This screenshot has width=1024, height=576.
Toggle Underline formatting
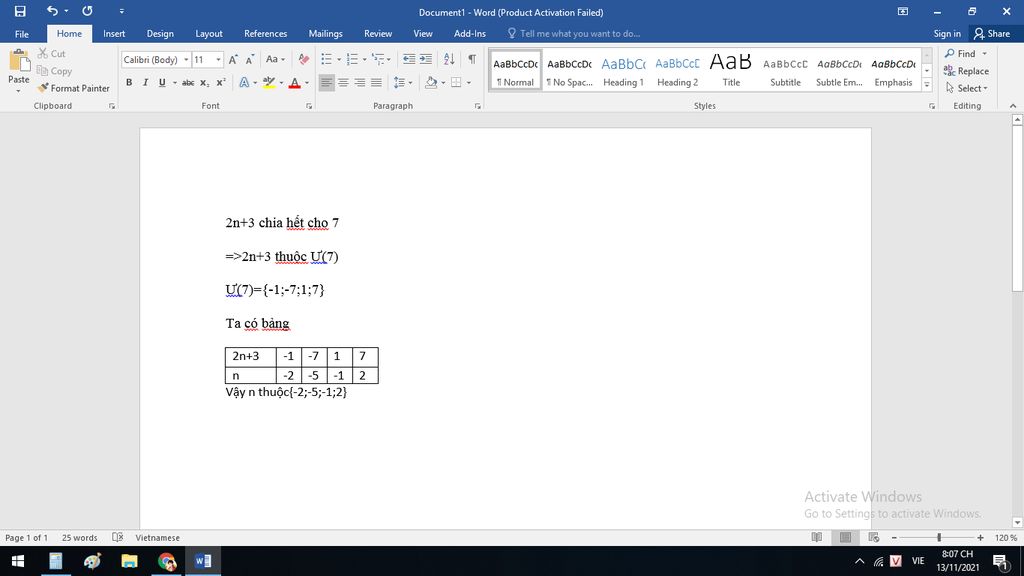click(x=162, y=82)
